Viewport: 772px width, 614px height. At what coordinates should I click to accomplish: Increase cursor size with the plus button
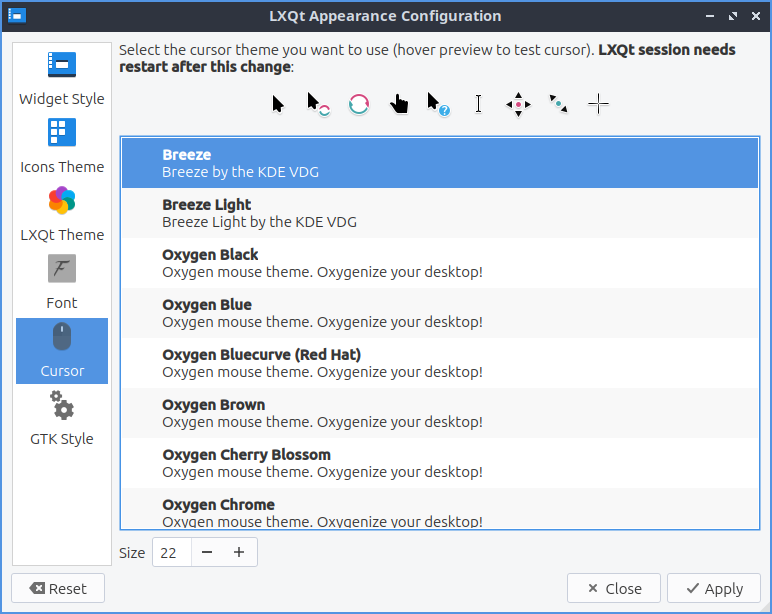click(x=239, y=552)
